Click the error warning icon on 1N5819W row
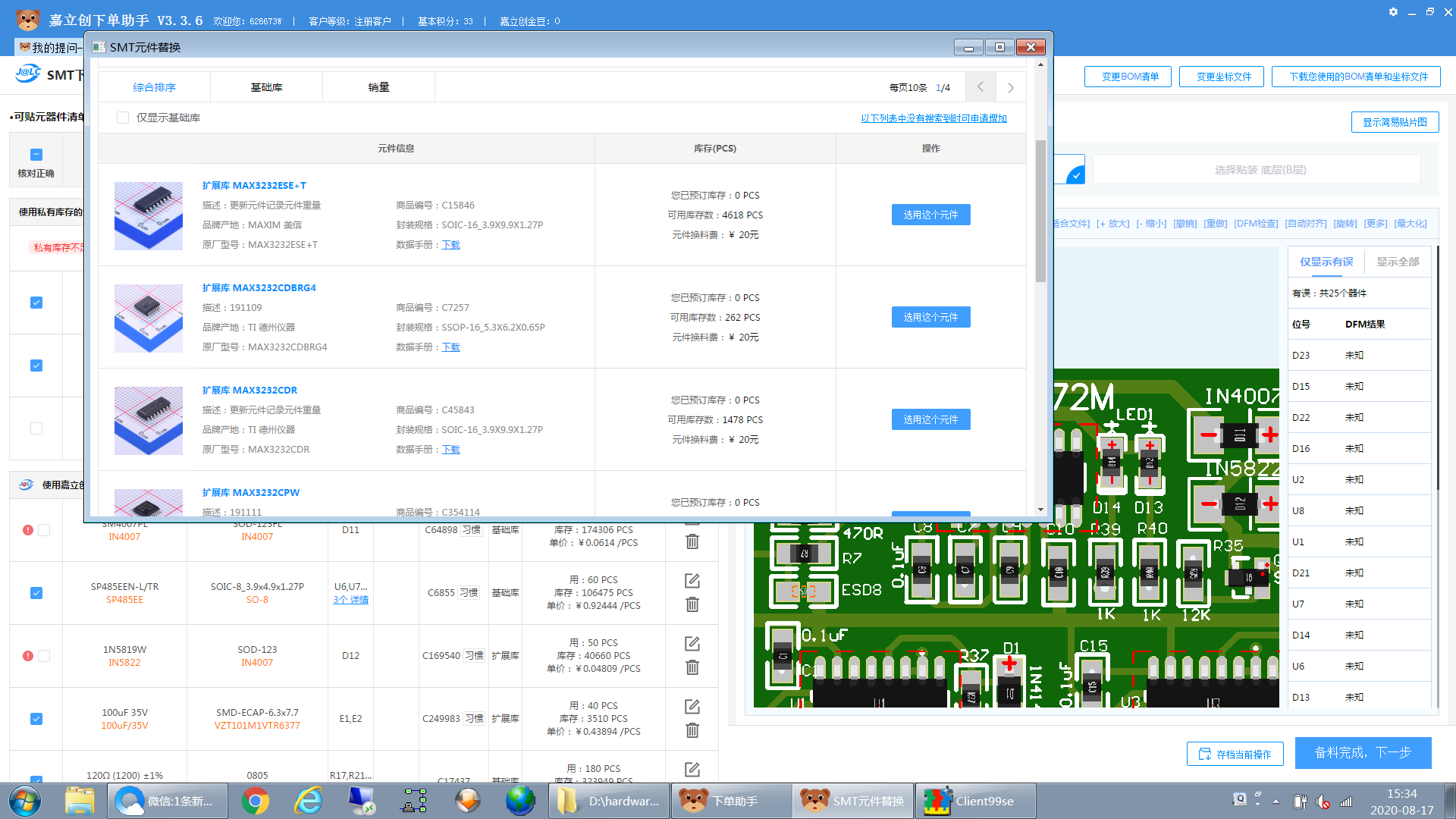The height and width of the screenshot is (819, 1456). [x=28, y=656]
